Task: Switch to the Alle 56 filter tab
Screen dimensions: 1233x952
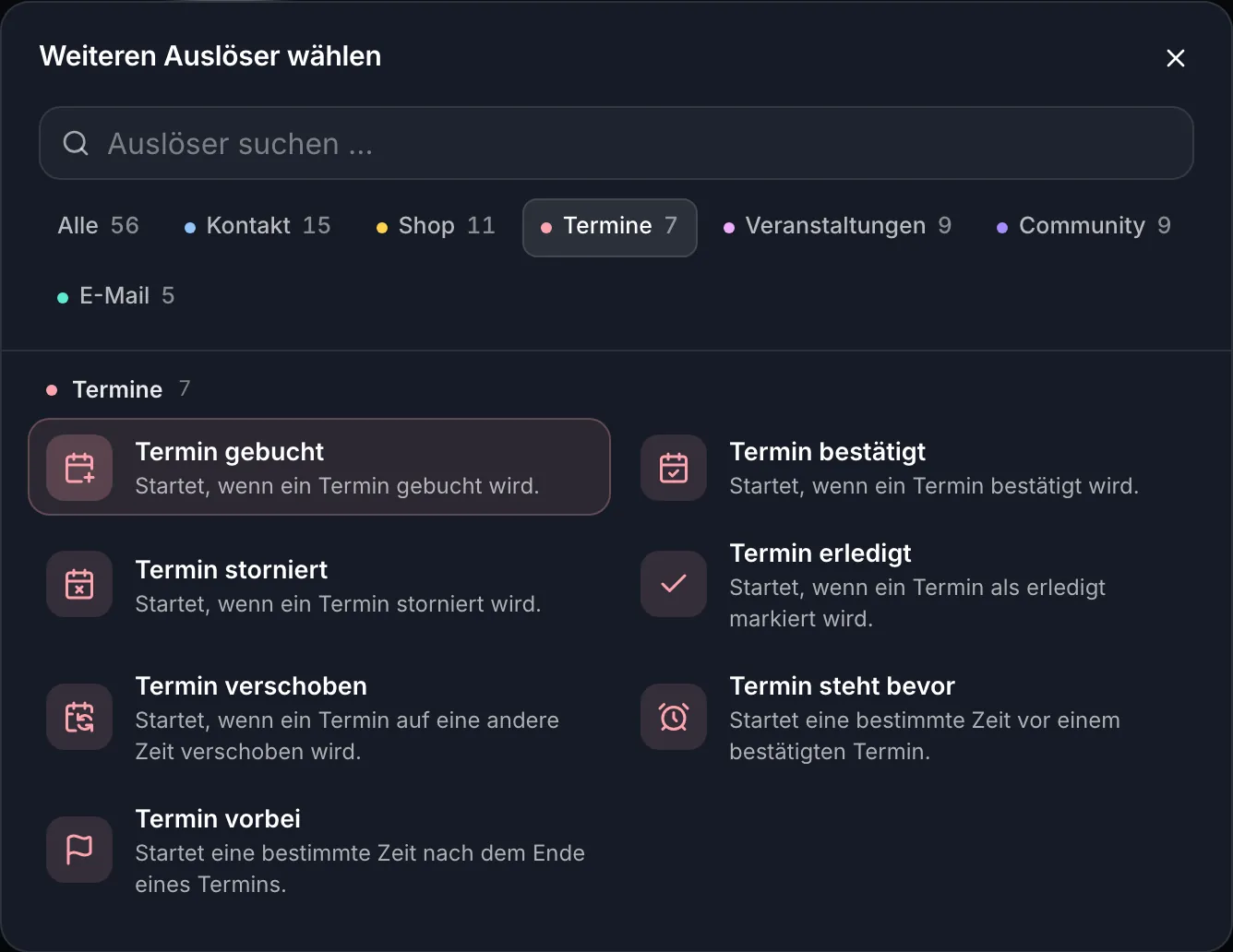Action: click(98, 226)
